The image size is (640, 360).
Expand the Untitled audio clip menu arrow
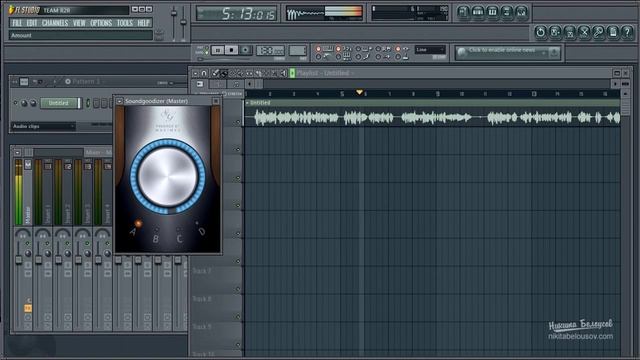click(247, 103)
